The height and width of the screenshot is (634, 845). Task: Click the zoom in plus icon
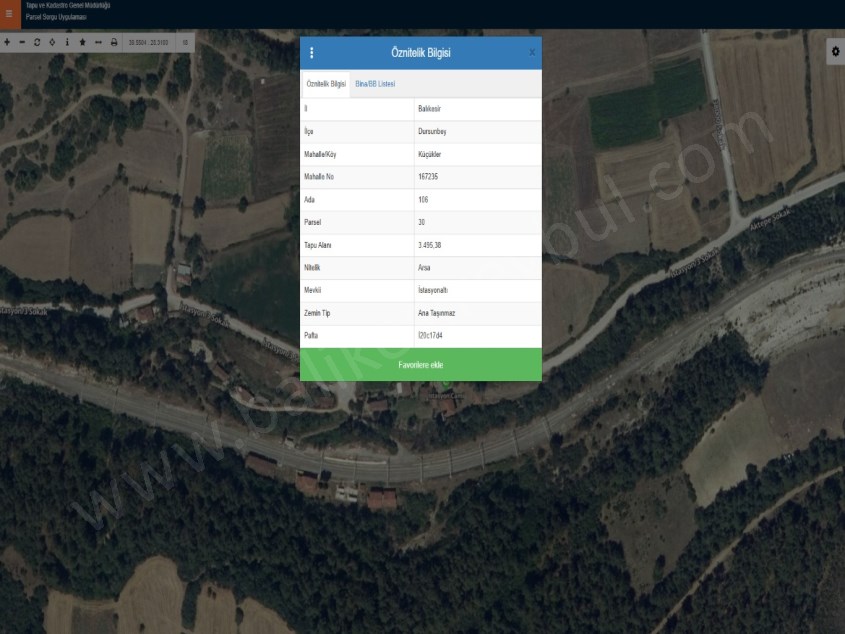[7, 43]
